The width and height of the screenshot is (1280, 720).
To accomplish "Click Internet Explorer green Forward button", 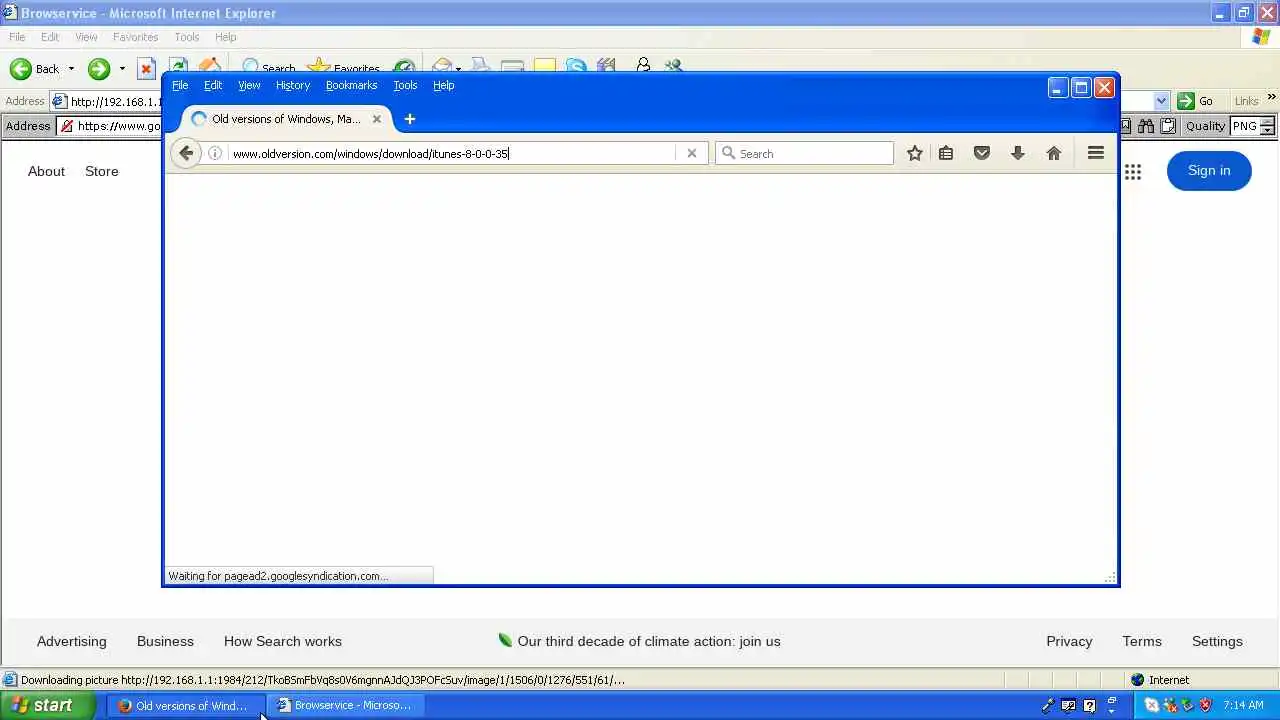I will click(98, 69).
